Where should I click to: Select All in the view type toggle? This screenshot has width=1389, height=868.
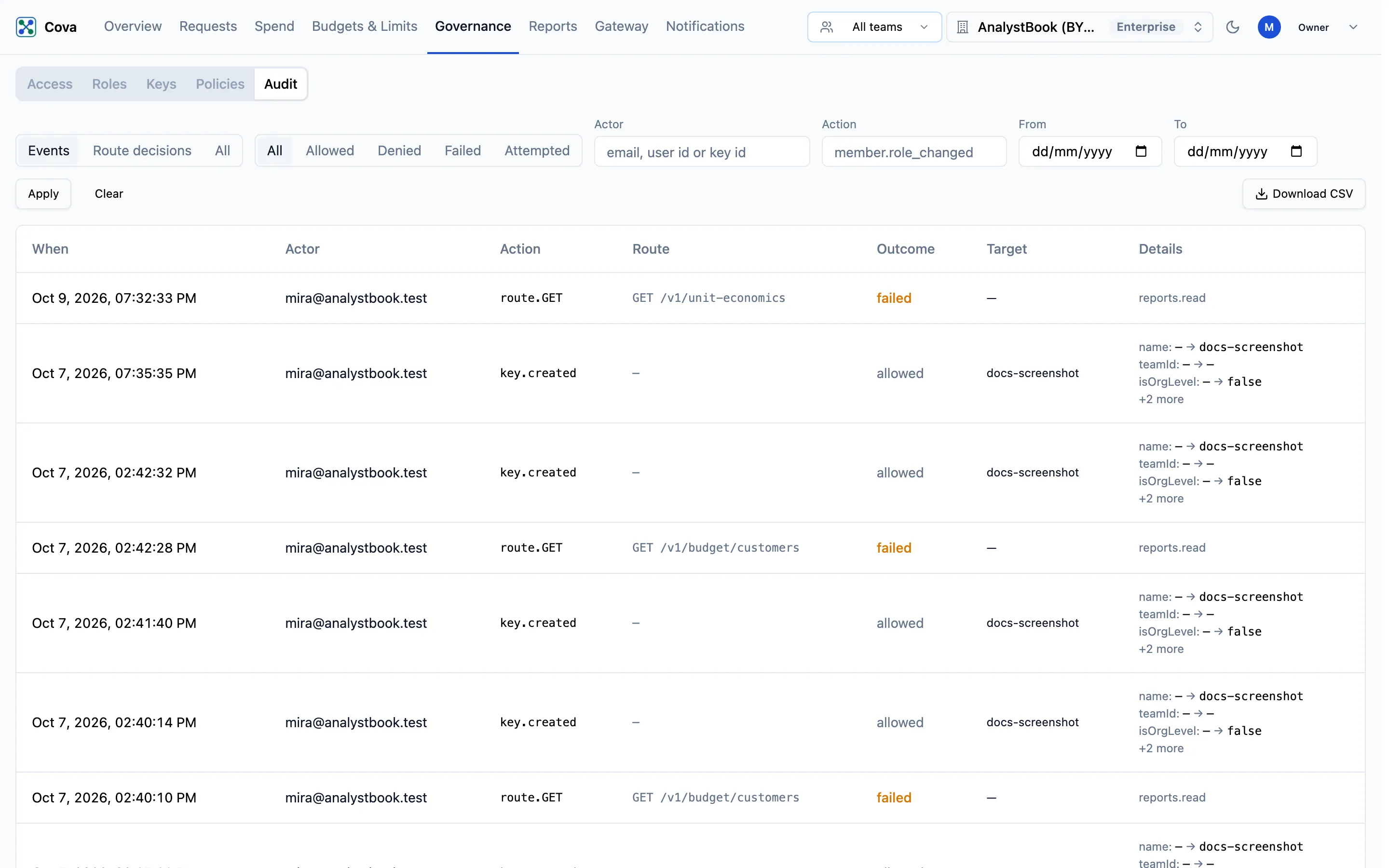tap(223, 150)
